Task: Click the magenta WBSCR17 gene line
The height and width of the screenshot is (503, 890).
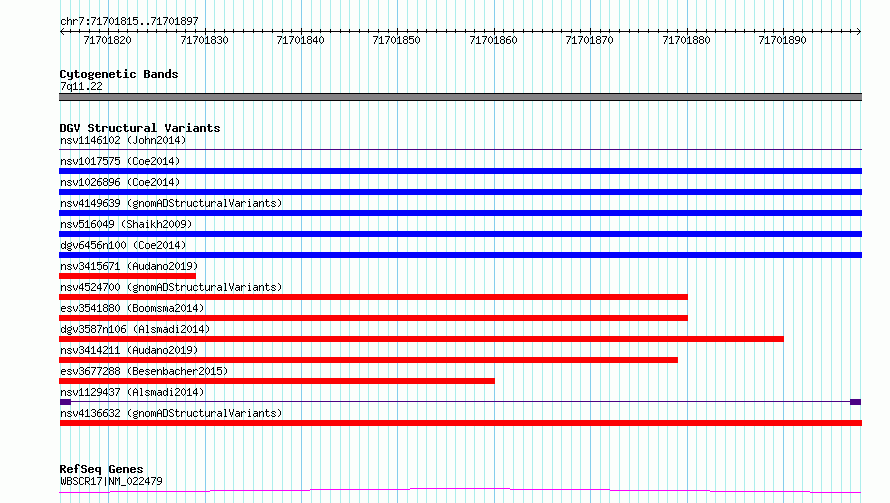Action: 460,491
